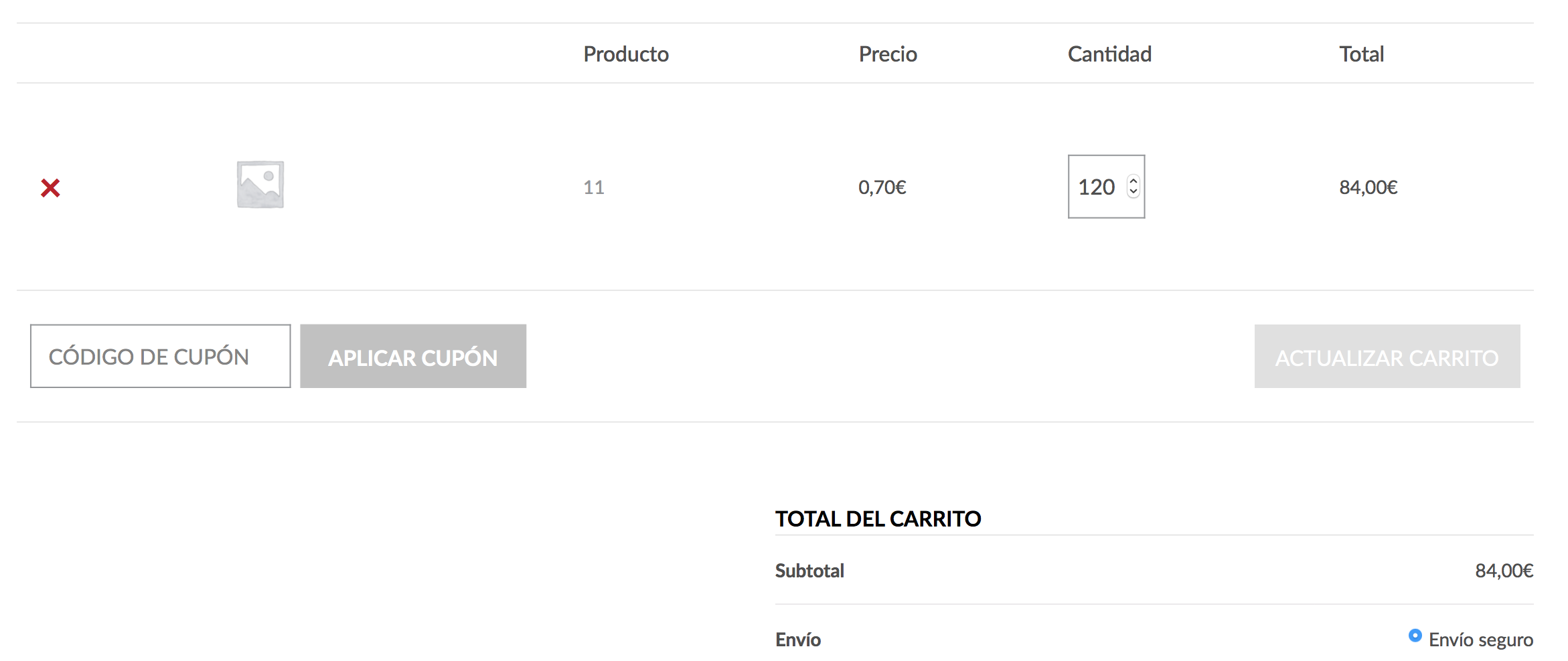Click the Precio column header
Viewport: 1568px width, 661px height.
[x=888, y=54]
